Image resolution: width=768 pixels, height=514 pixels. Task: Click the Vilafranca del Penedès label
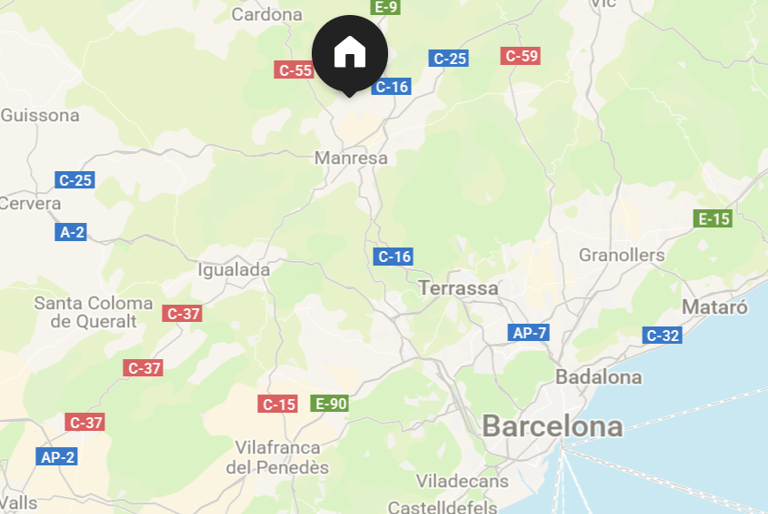pos(277,457)
